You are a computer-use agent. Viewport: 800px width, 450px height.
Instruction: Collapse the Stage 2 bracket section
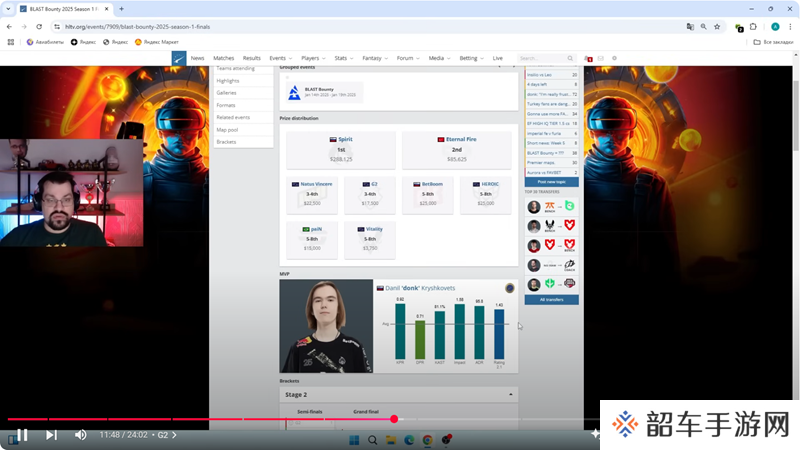[511, 395]
